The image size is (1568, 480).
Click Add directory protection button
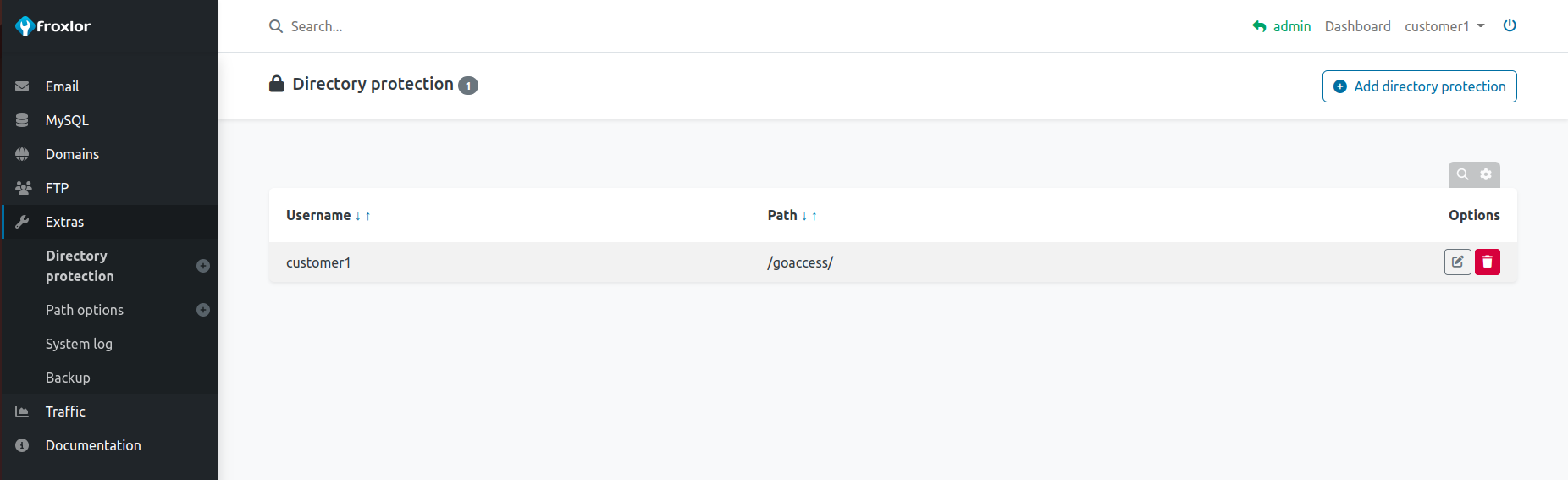(1419, 86)
